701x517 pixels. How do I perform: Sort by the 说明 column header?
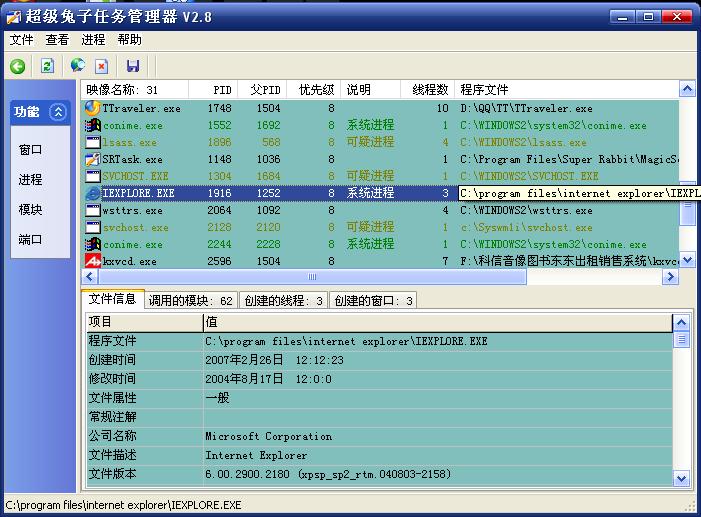(x=371, y=90)
